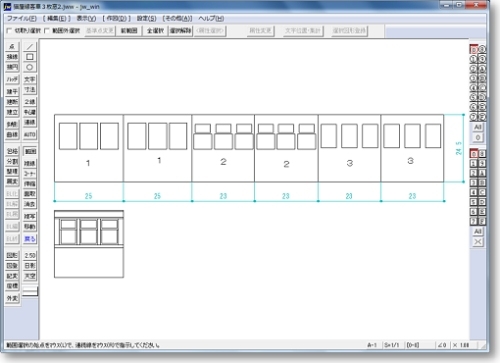Toggle circled layer 1 in the upper layer bar
500x363 pixels.
474,59
